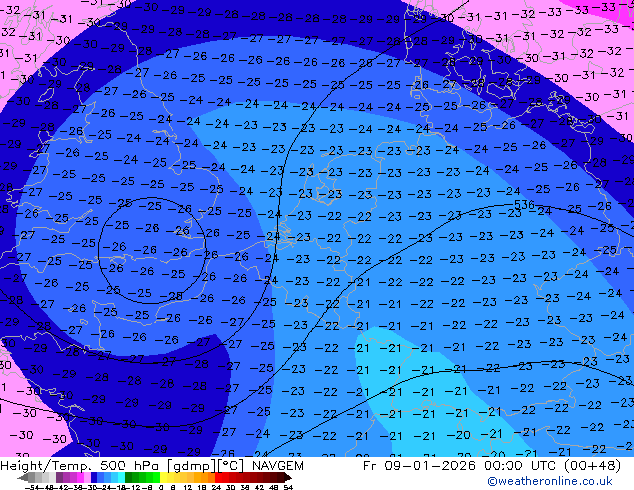
Task: Click the 536 height contour label
Action: point(524,205)
